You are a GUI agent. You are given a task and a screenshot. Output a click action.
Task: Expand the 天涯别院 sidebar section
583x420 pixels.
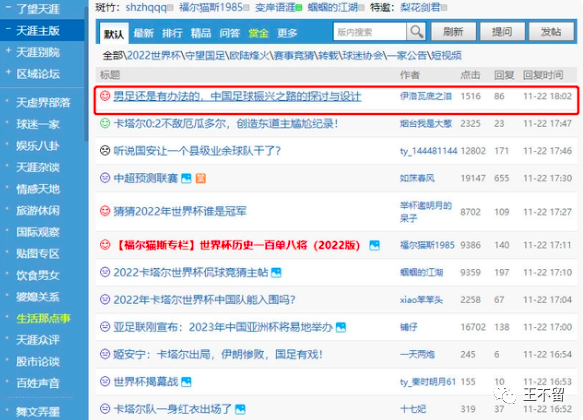pos(8,51)
